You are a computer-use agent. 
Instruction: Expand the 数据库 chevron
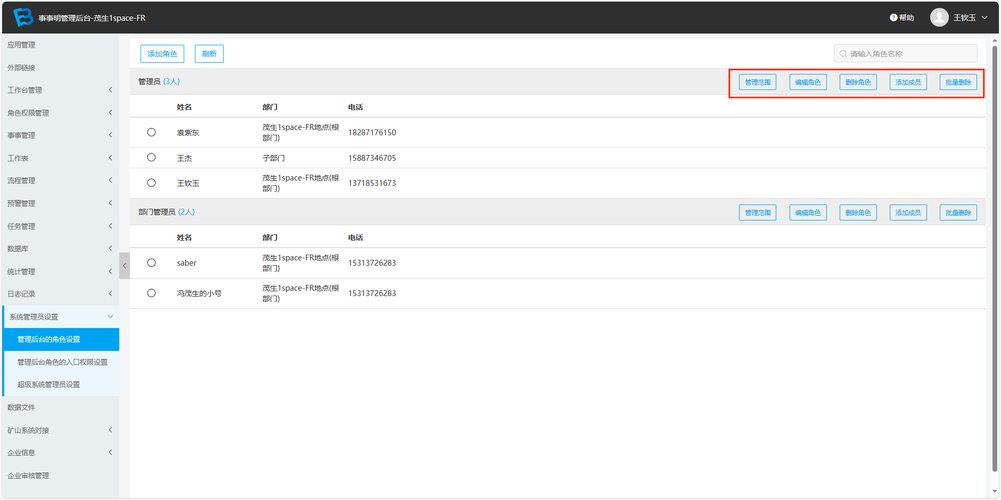tap(110, 248)
